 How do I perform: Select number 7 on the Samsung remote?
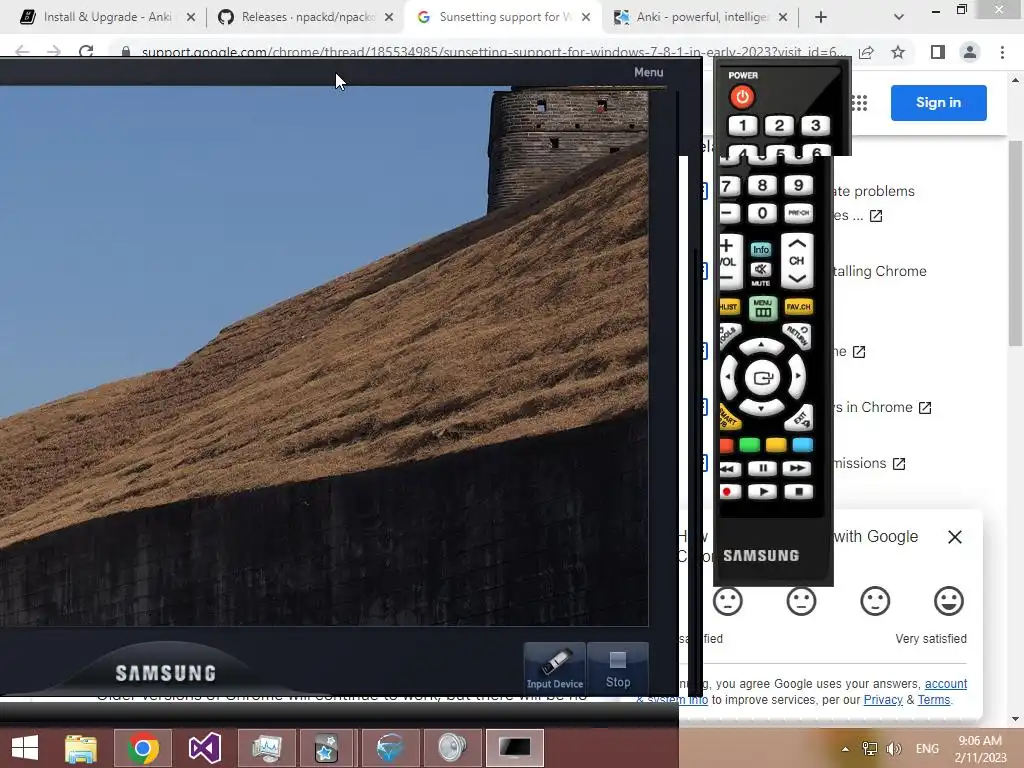click(x=729, y=186)
